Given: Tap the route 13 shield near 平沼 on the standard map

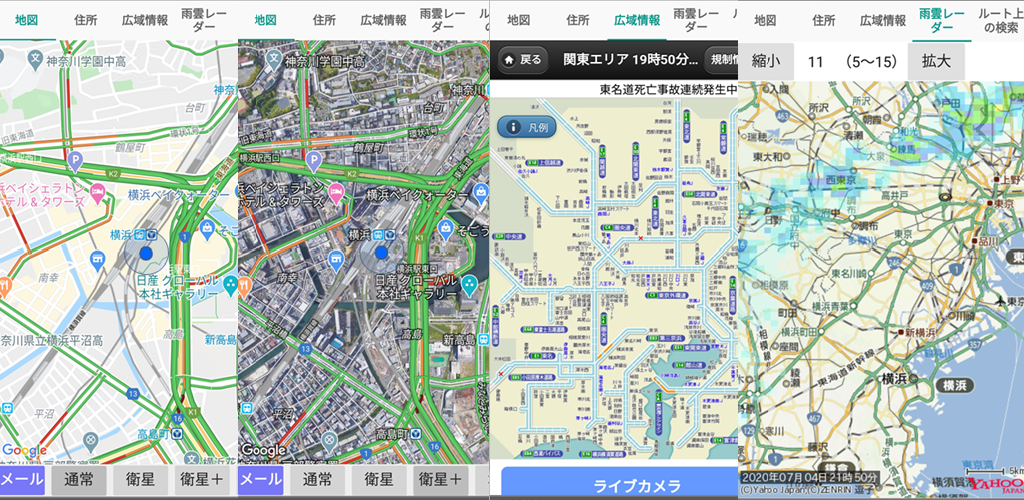Looking at the screenshot, I should pos(133,394).
